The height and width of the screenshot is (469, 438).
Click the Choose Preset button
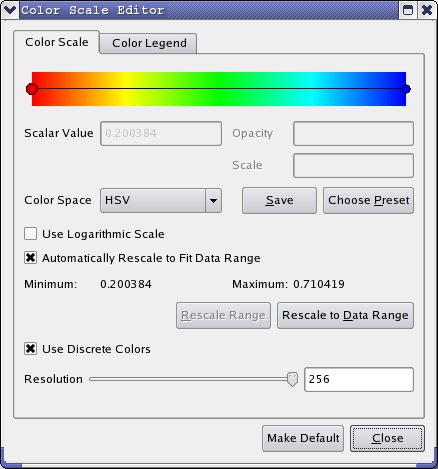tap(368, 200)
